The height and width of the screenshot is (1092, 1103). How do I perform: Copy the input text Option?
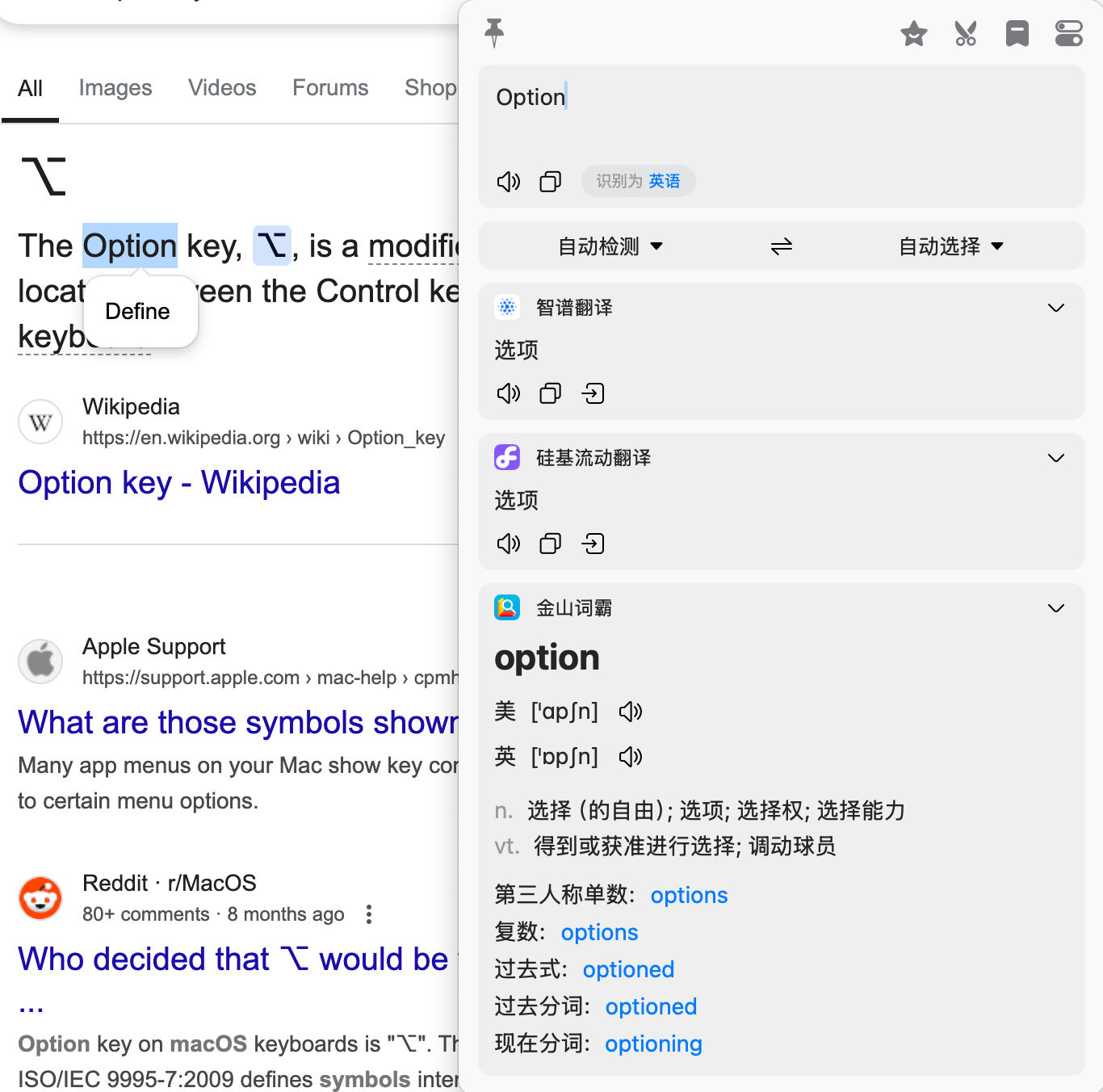click(x=551, y=182)
